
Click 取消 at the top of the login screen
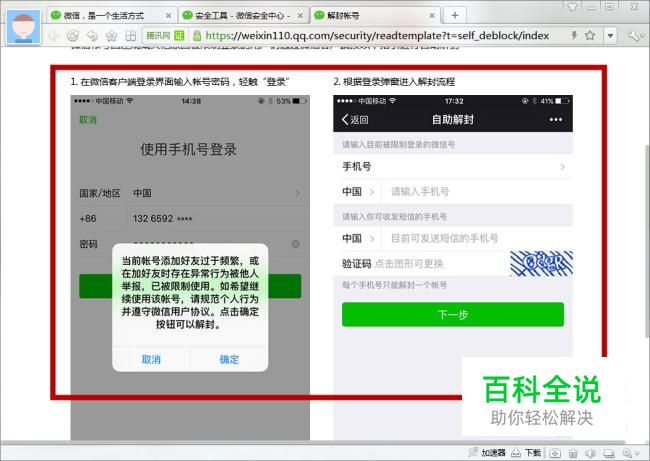[x=88, y=120]
